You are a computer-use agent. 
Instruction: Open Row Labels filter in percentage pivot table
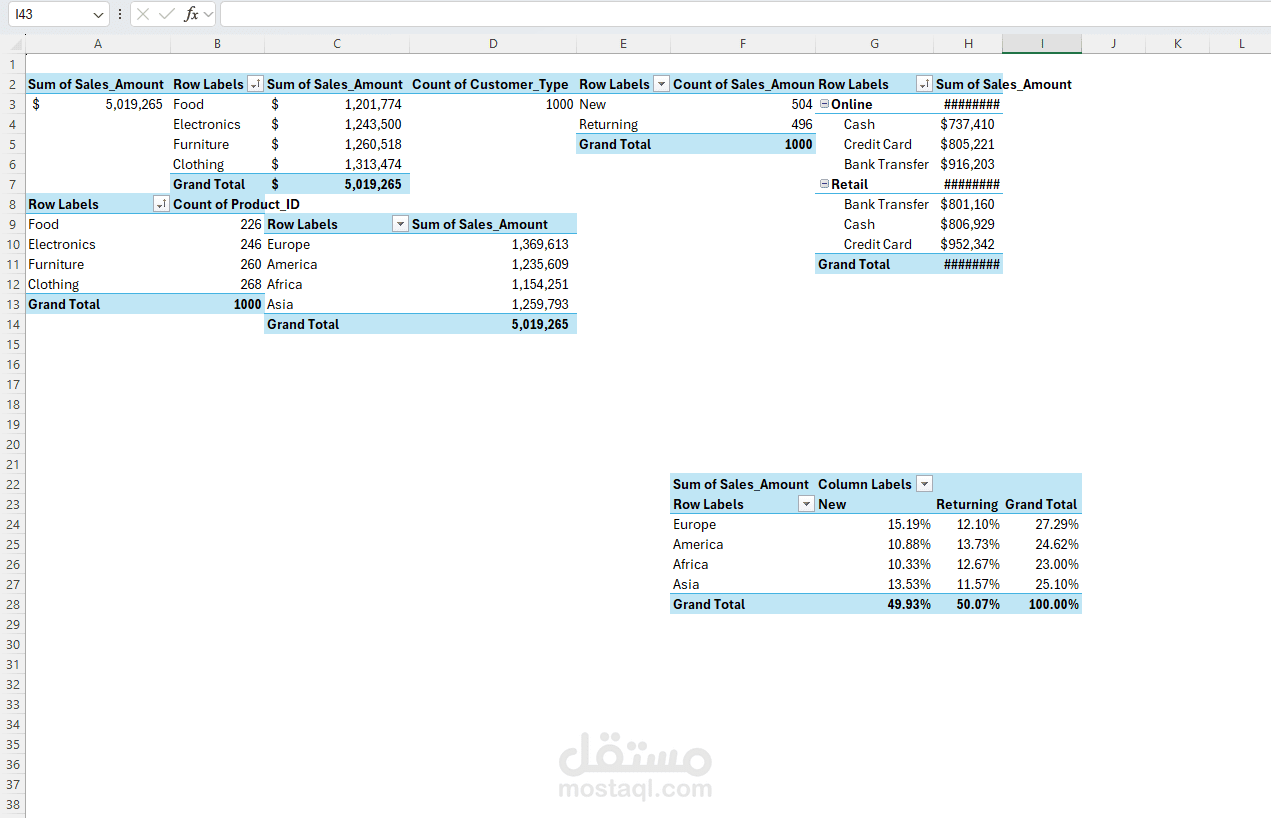coord(806,505)
